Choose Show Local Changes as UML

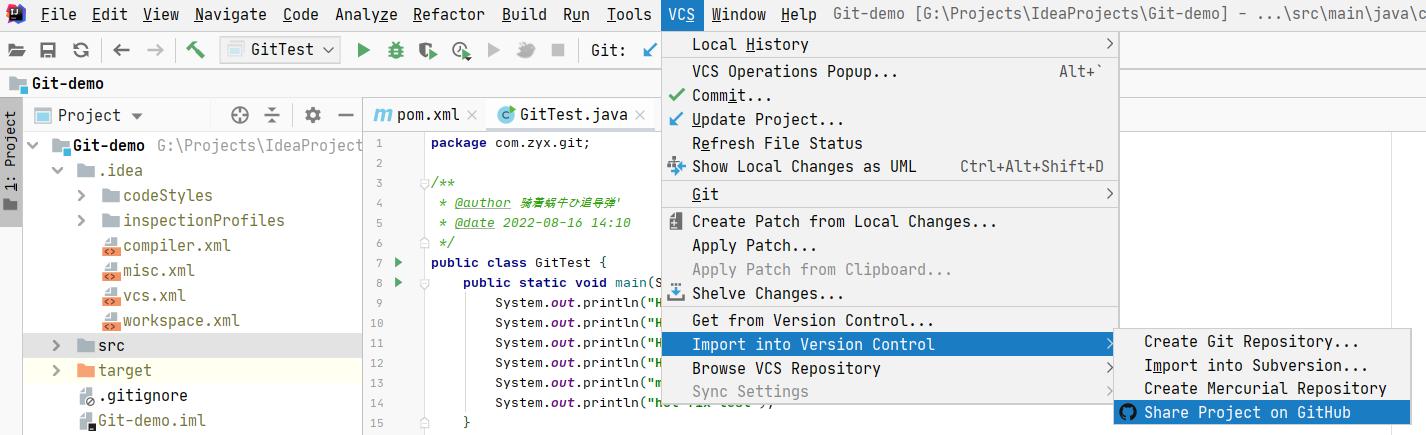(x=890, y=166)
